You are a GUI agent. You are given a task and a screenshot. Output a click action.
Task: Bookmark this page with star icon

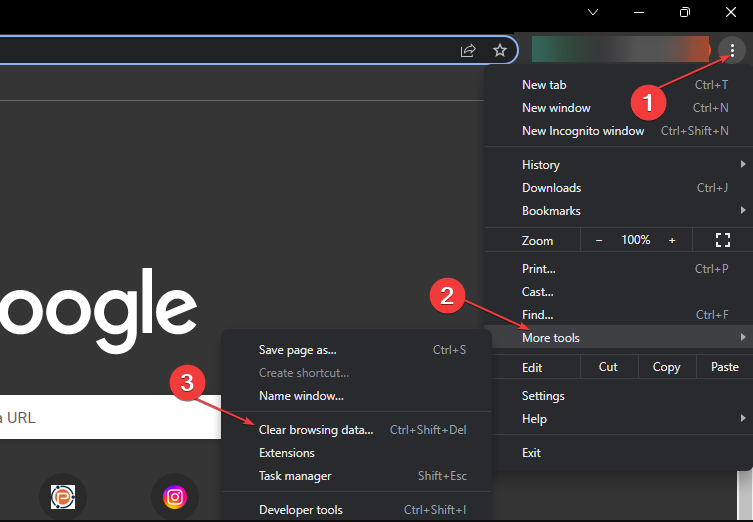[500, 50]
